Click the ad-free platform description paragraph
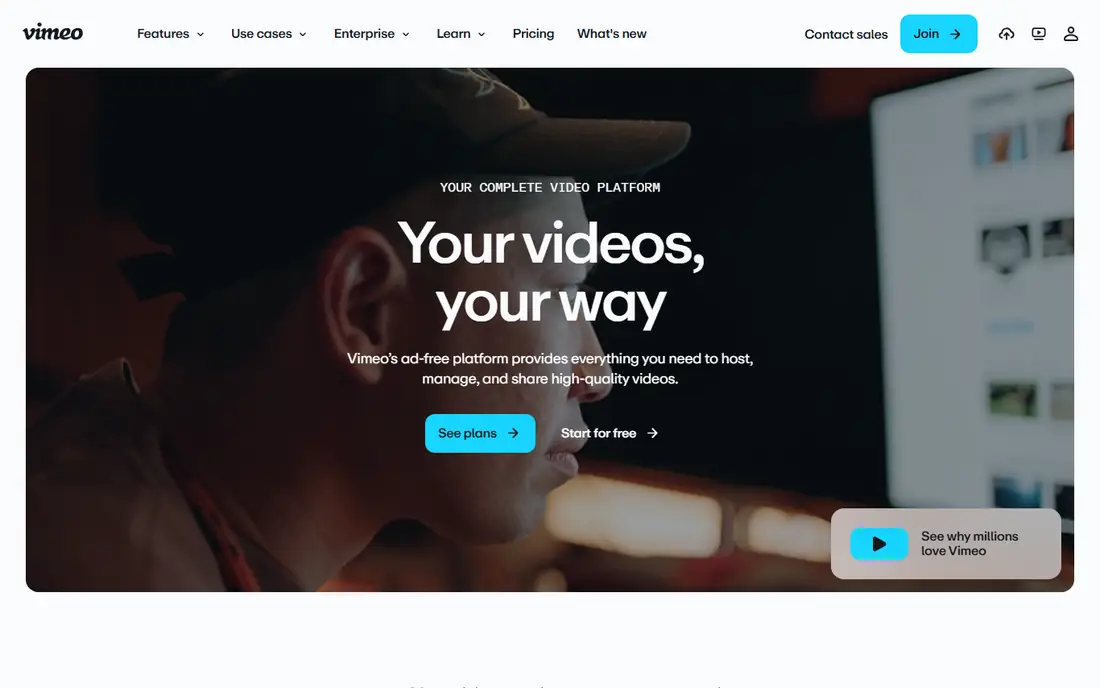Screen dimensions: 1100x688 point(550,368)
